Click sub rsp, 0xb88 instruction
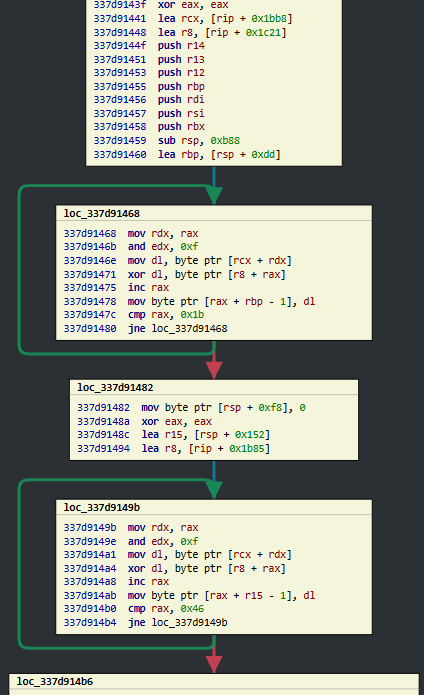Image resolution: width=424 pixels, height=695 pixels. [167, 140]
